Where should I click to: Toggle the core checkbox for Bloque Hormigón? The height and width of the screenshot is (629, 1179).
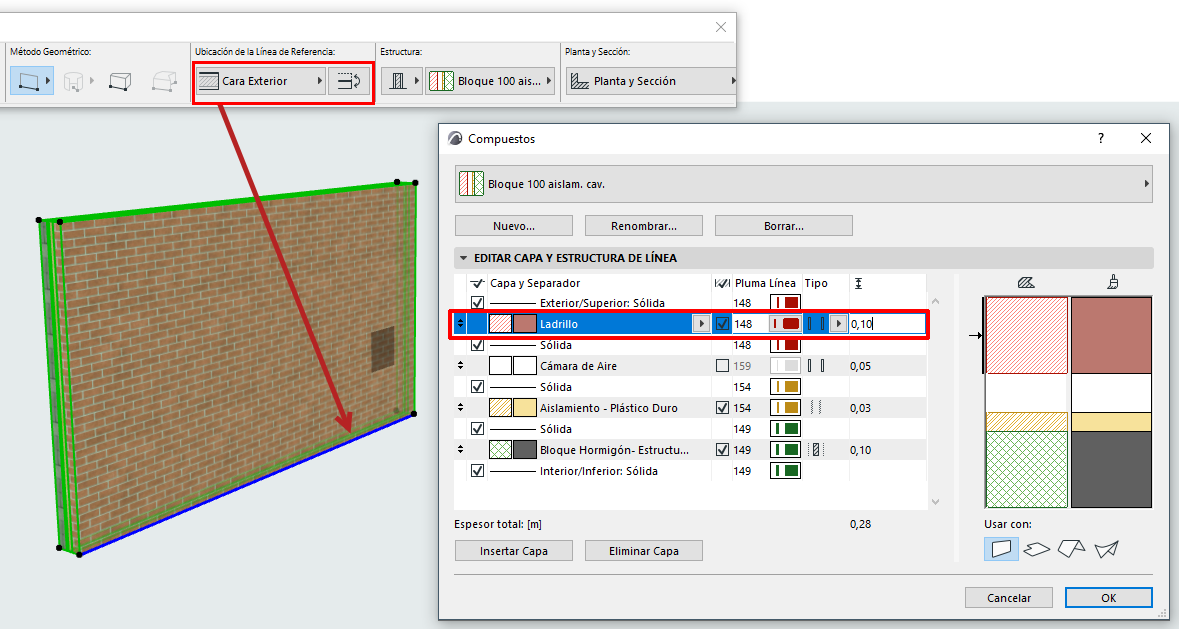722,450
